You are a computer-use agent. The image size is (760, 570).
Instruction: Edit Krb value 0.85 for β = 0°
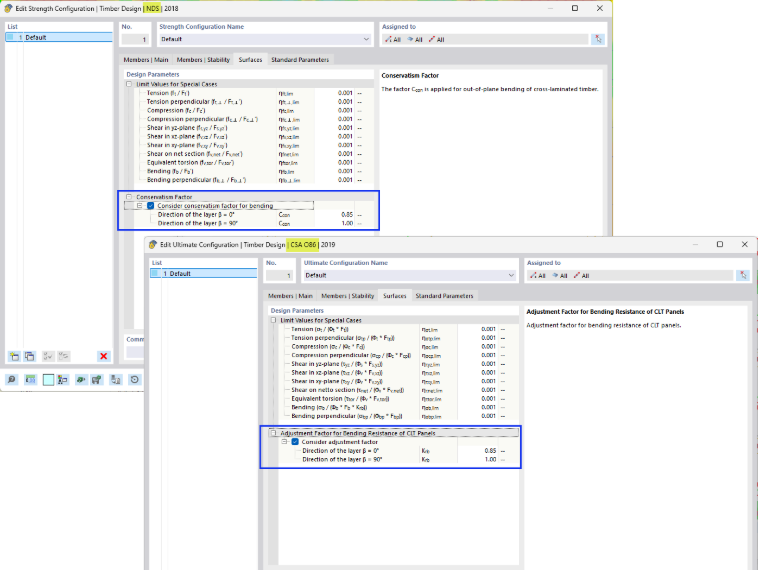coord(478,450)
